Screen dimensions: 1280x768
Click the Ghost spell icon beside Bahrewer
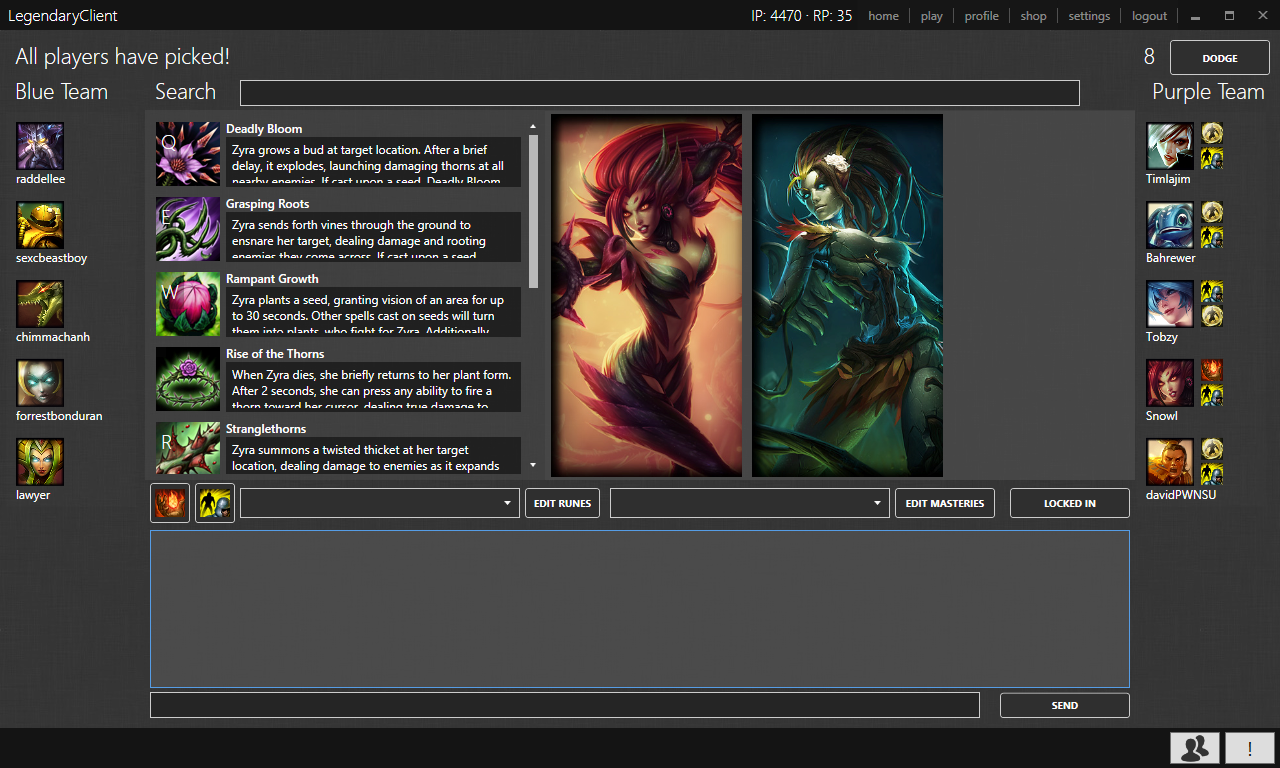point(1212,237)
